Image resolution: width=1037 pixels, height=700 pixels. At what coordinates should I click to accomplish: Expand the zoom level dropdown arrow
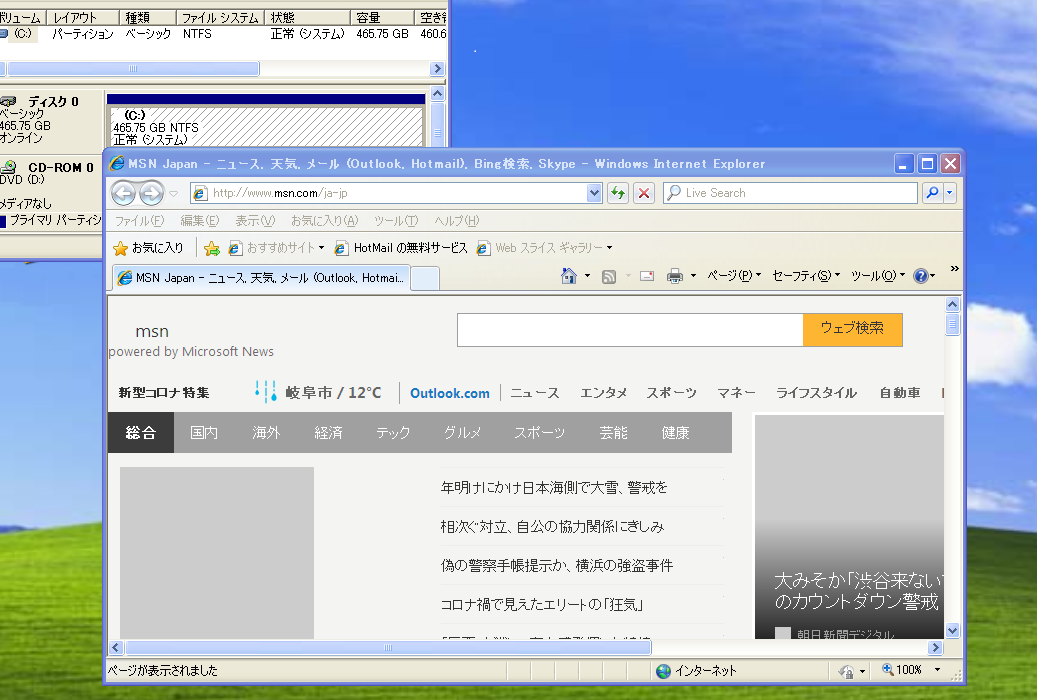click(x=937, y=670)
